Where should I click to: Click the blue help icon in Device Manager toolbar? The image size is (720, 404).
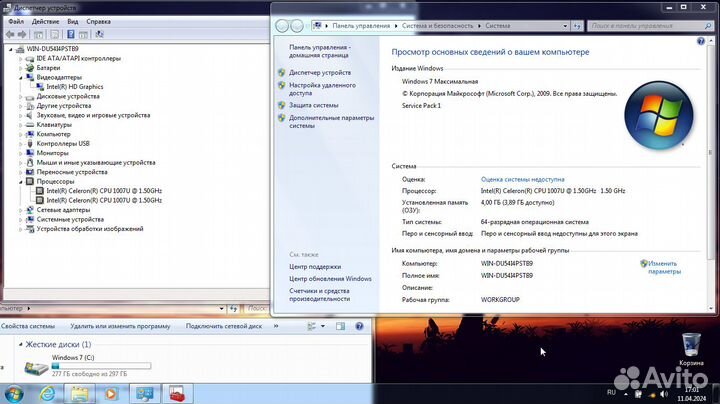tap(71, 34)
